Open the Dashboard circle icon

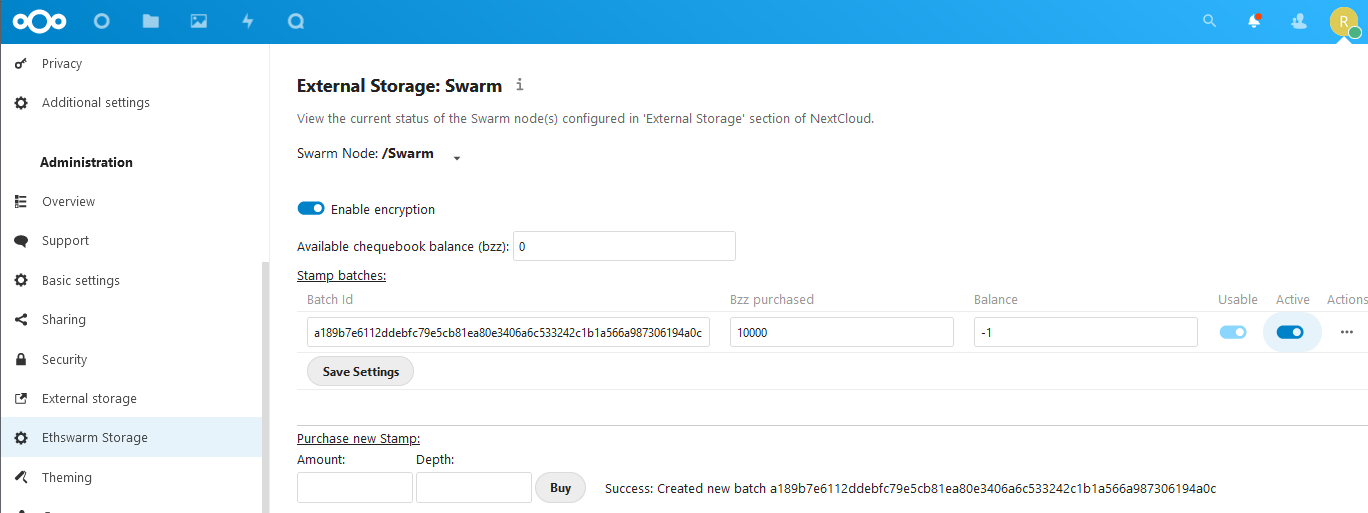101,21
